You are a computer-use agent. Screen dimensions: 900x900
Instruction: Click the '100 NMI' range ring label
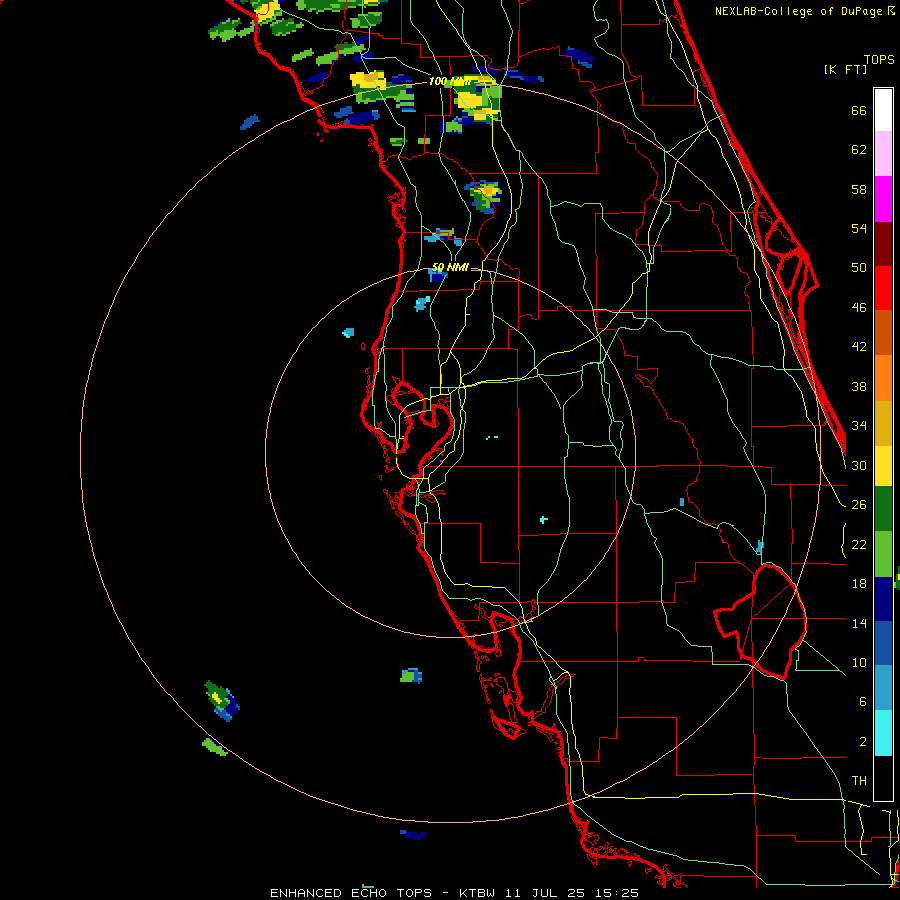pyautogui.click(x=449, y=82)
